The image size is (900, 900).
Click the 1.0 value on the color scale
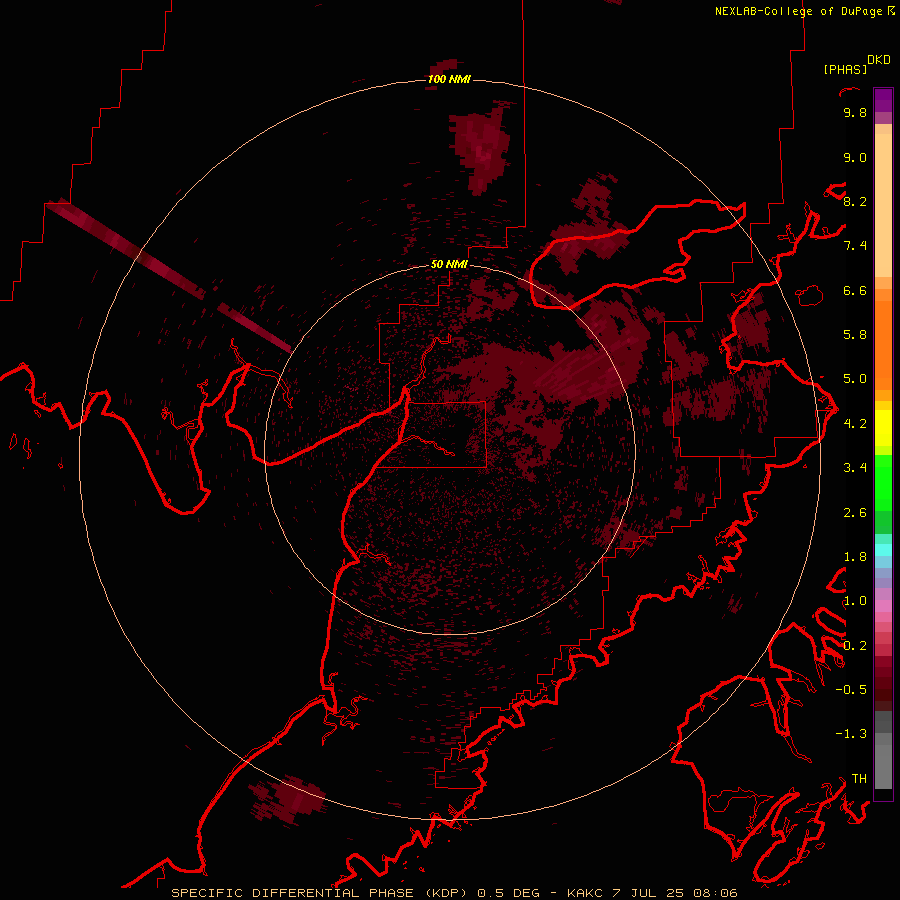point(855,600)
